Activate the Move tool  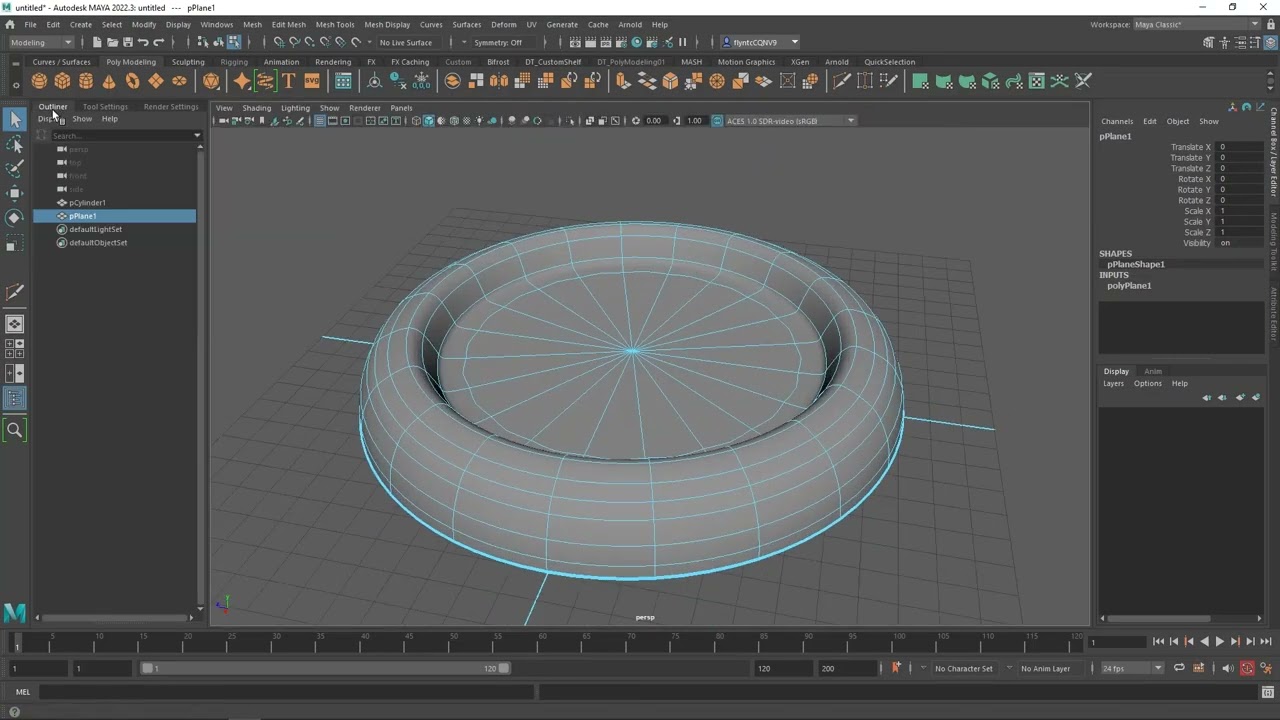[x=15, y=193]
